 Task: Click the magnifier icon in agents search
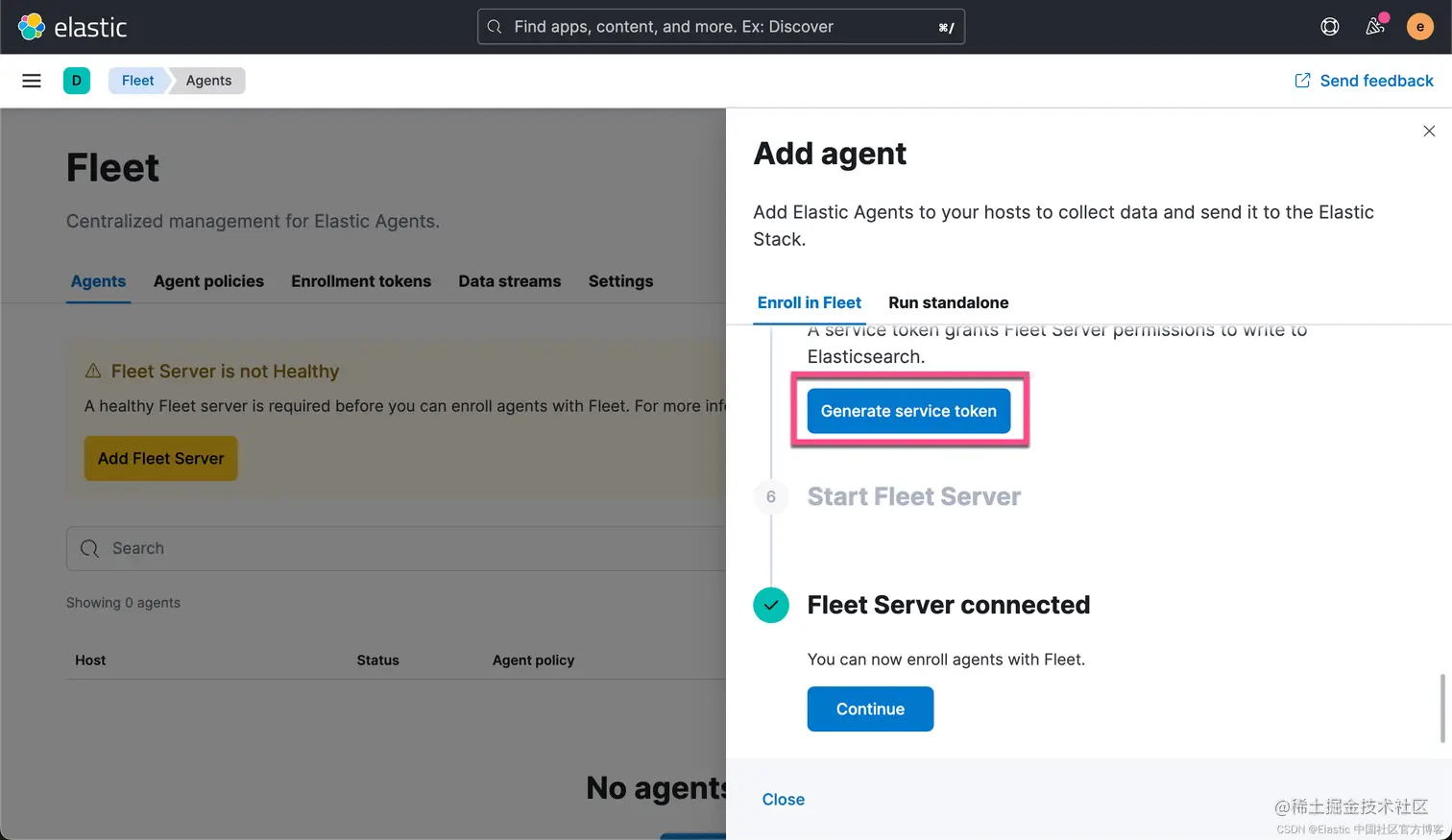[x=89, y=548]
